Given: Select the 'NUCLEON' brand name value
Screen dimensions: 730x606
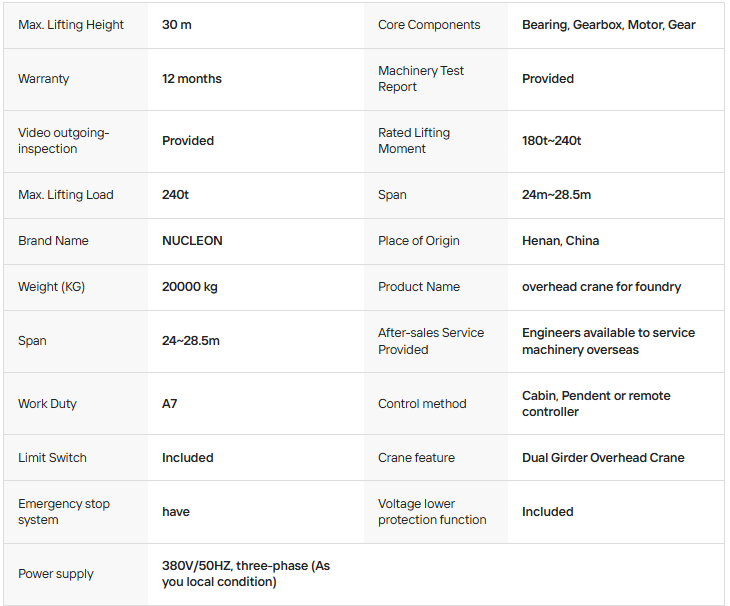Looking at the screenshot, I should pyautogui.click(x=192, y=241).
